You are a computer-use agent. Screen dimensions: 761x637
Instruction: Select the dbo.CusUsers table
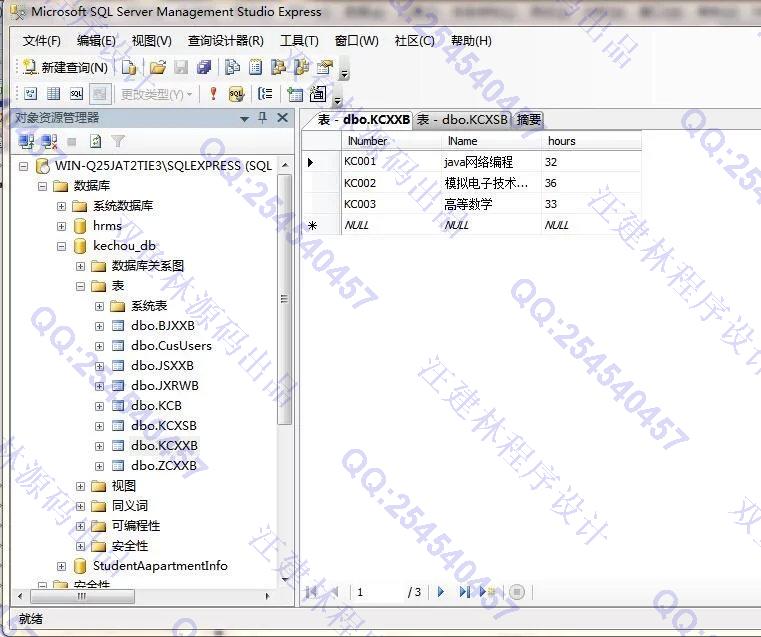point(171,345)
